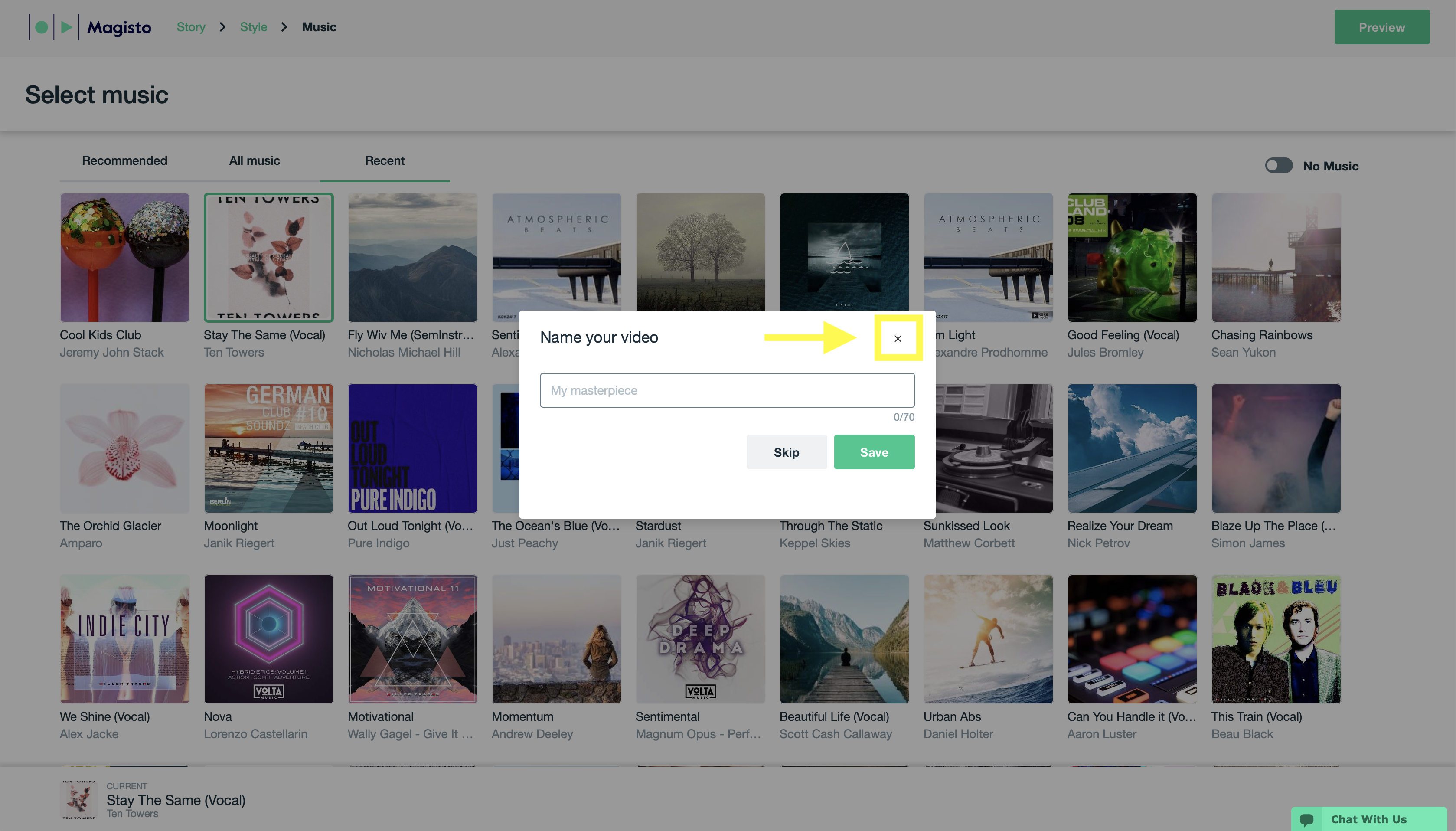Choose the Out Loud Tonight cover
The width and height of the screenshot is (1456, 831).
[x=412, y=448]
